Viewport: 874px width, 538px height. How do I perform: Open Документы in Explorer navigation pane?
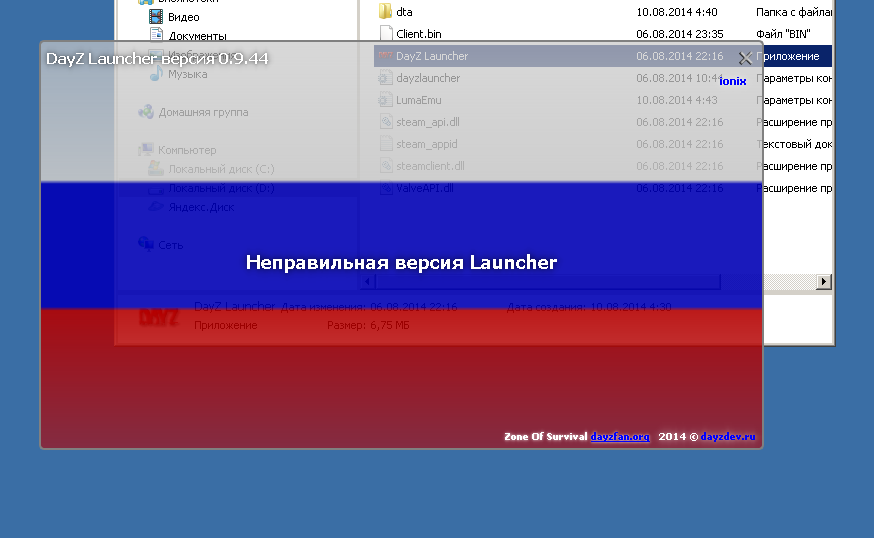[197, 36]
